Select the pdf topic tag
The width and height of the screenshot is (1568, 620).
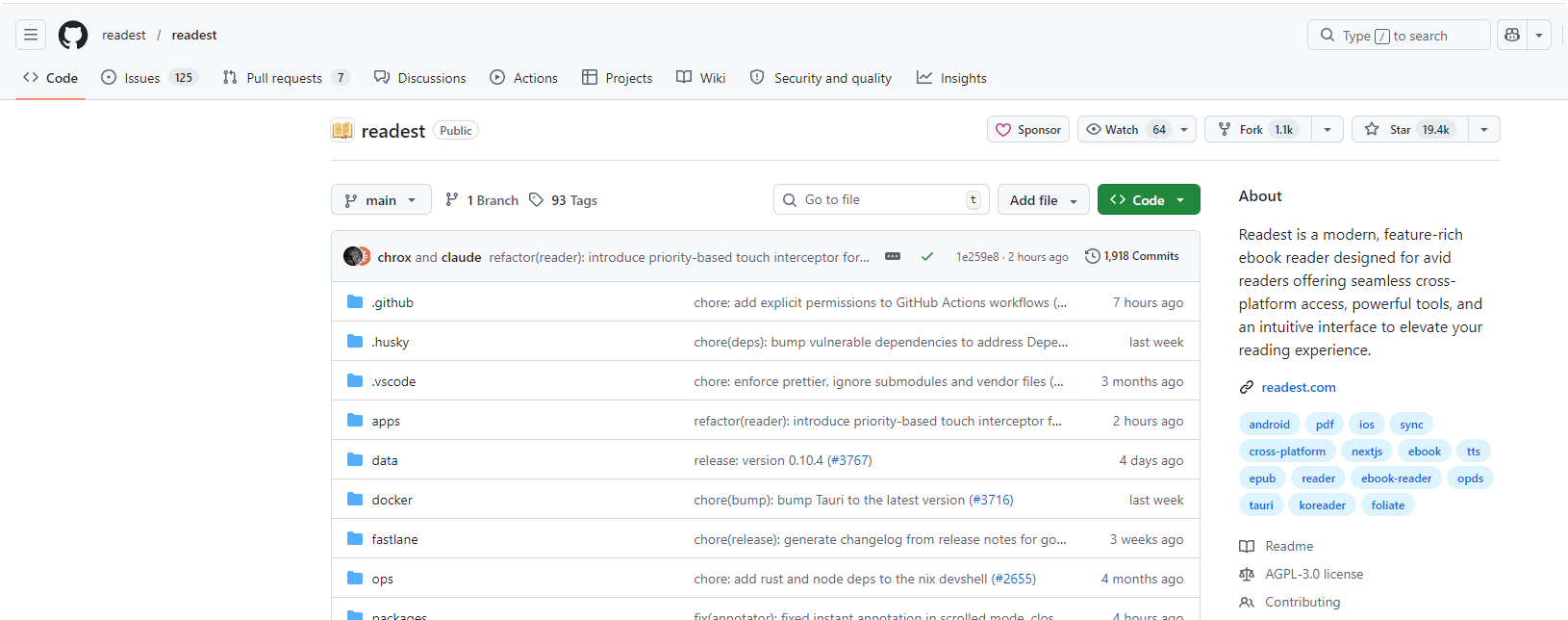1325,425
